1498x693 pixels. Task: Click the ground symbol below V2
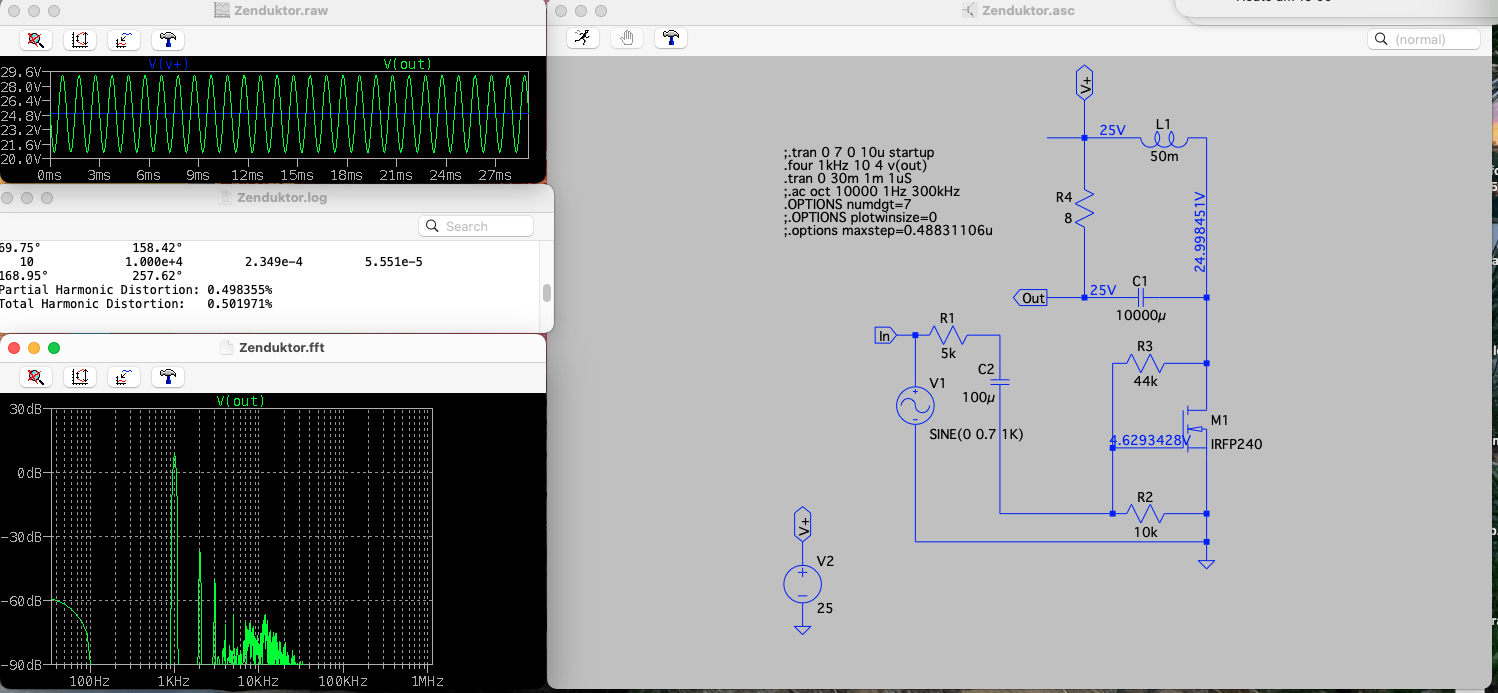802,628
